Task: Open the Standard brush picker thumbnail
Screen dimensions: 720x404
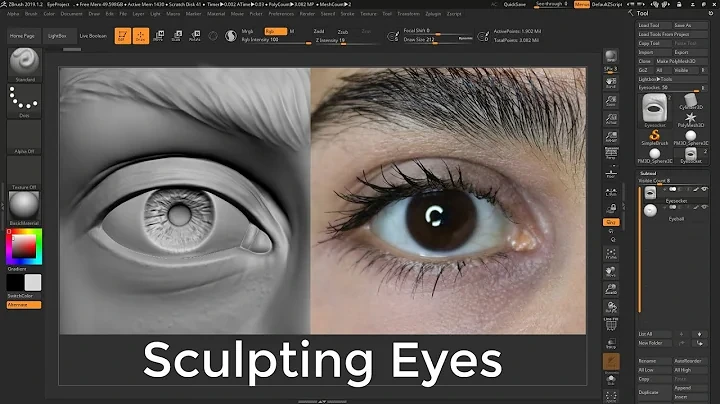Action: pos(24,62)
